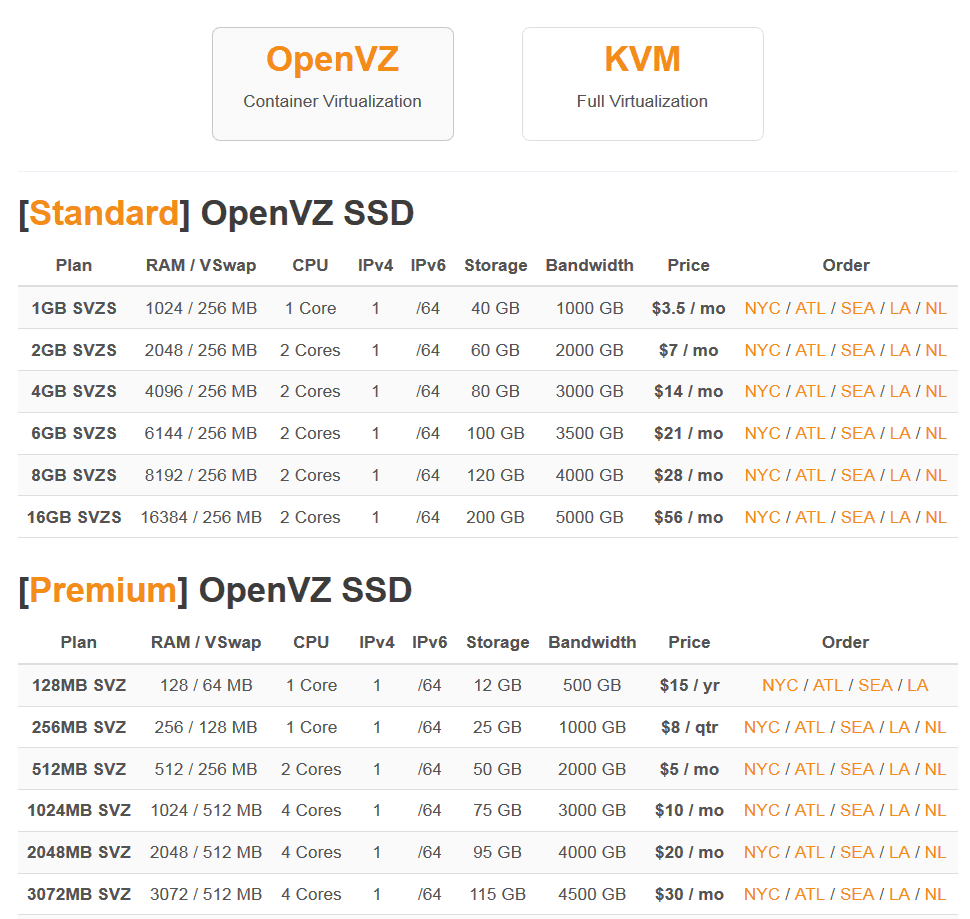Screen dimensions: 970x919
Task: Order 1GB SVZS plan in LA
Action: click(900, 308)
